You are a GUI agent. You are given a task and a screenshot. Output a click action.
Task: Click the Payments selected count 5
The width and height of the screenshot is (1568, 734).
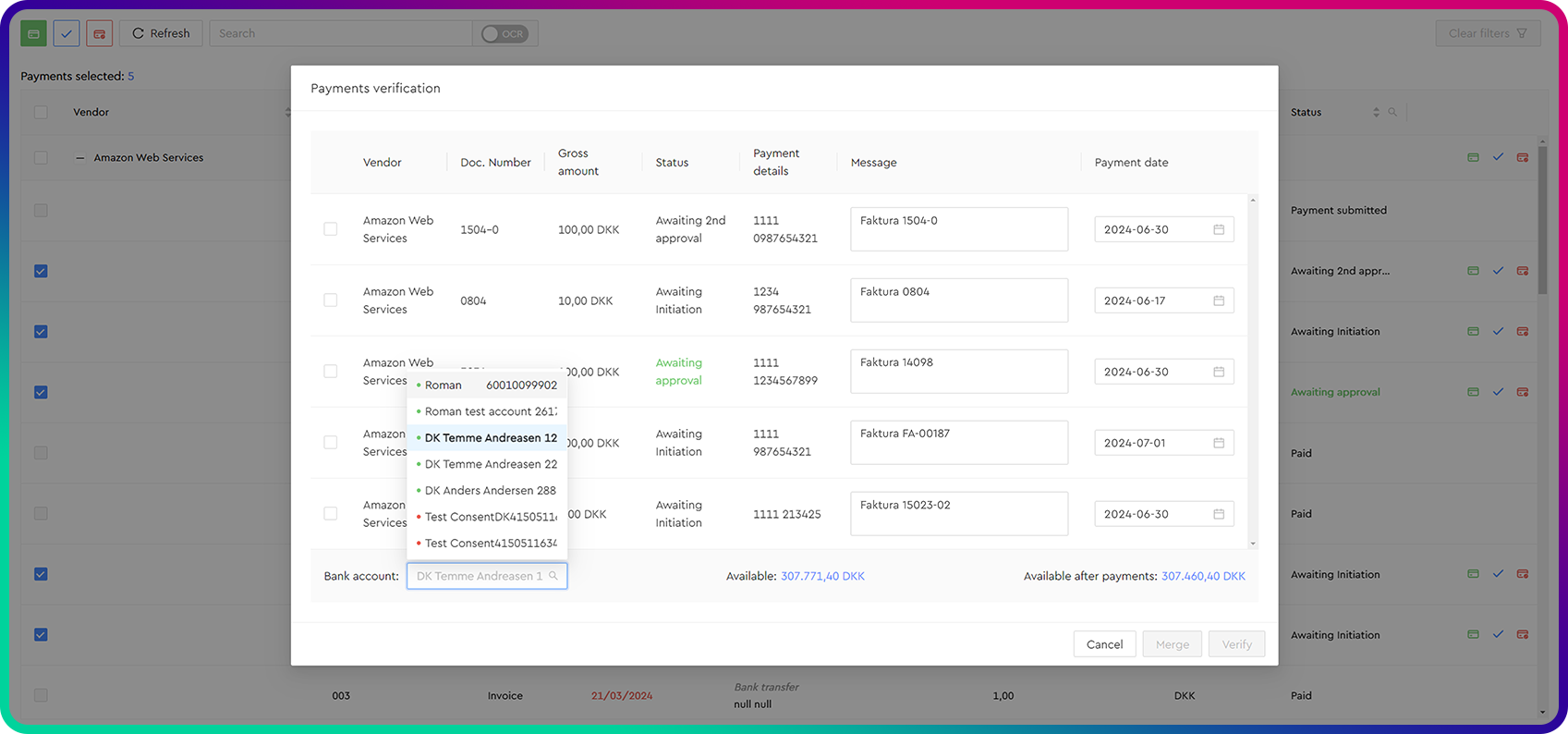pos(131,76)
